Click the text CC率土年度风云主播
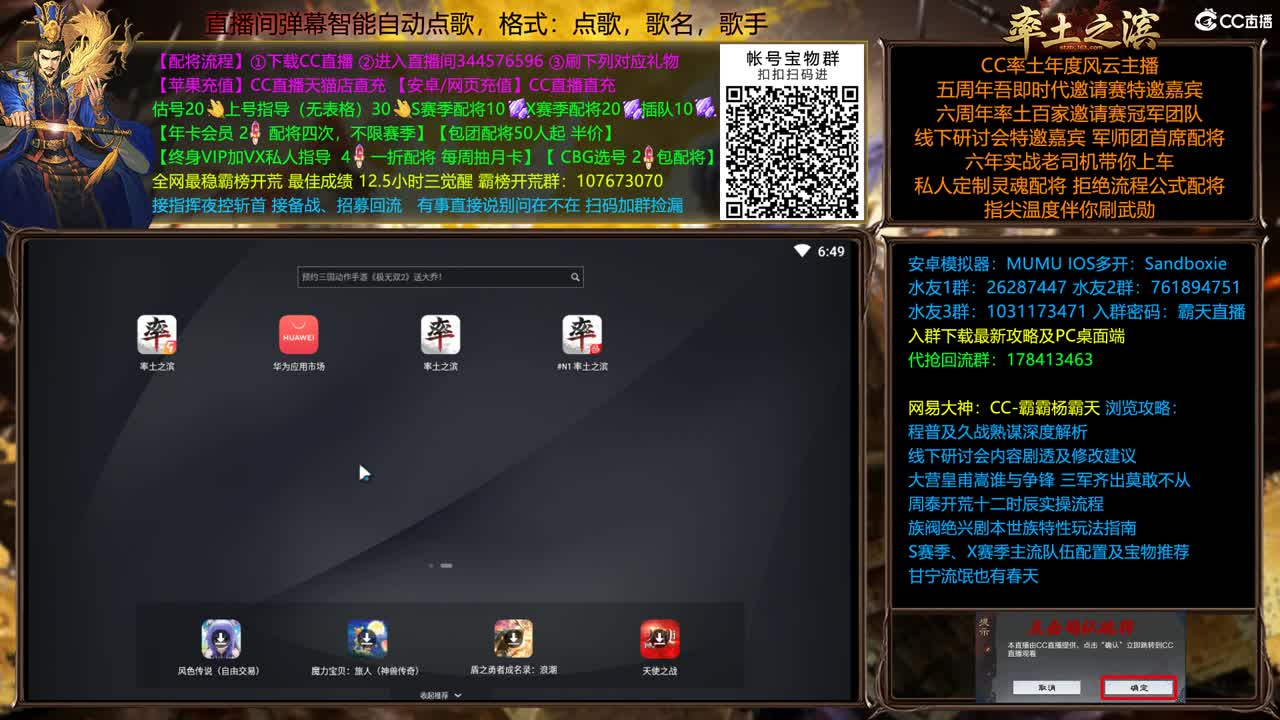 (1069, 66)
